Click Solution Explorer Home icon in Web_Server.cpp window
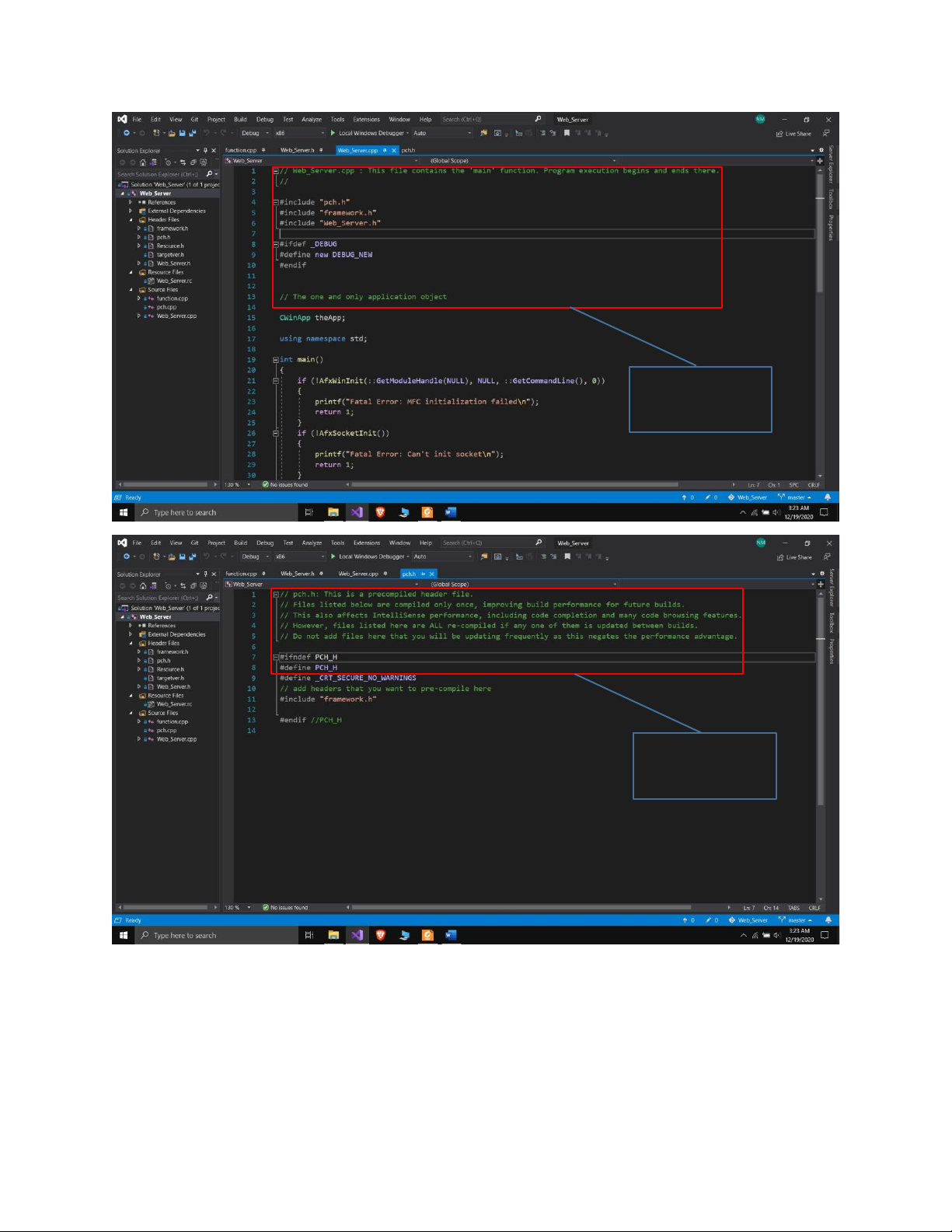Image resolution: width=952 pixels, height=1232 pixels. pyautogui.click(x=142, y=162)
